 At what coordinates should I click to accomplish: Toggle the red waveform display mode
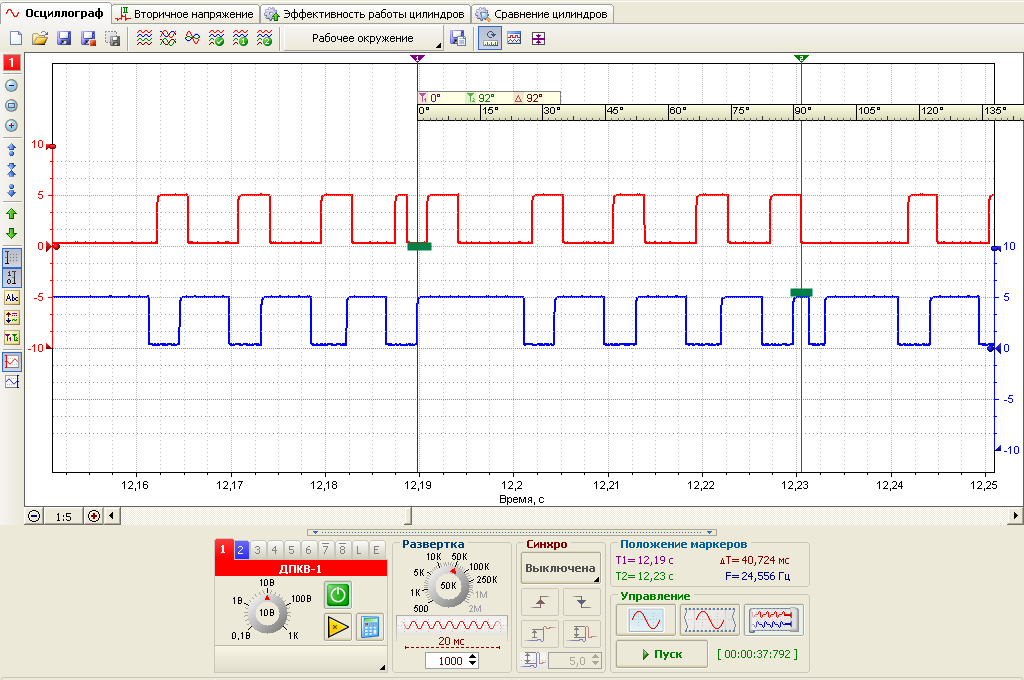tap(12, 362)
